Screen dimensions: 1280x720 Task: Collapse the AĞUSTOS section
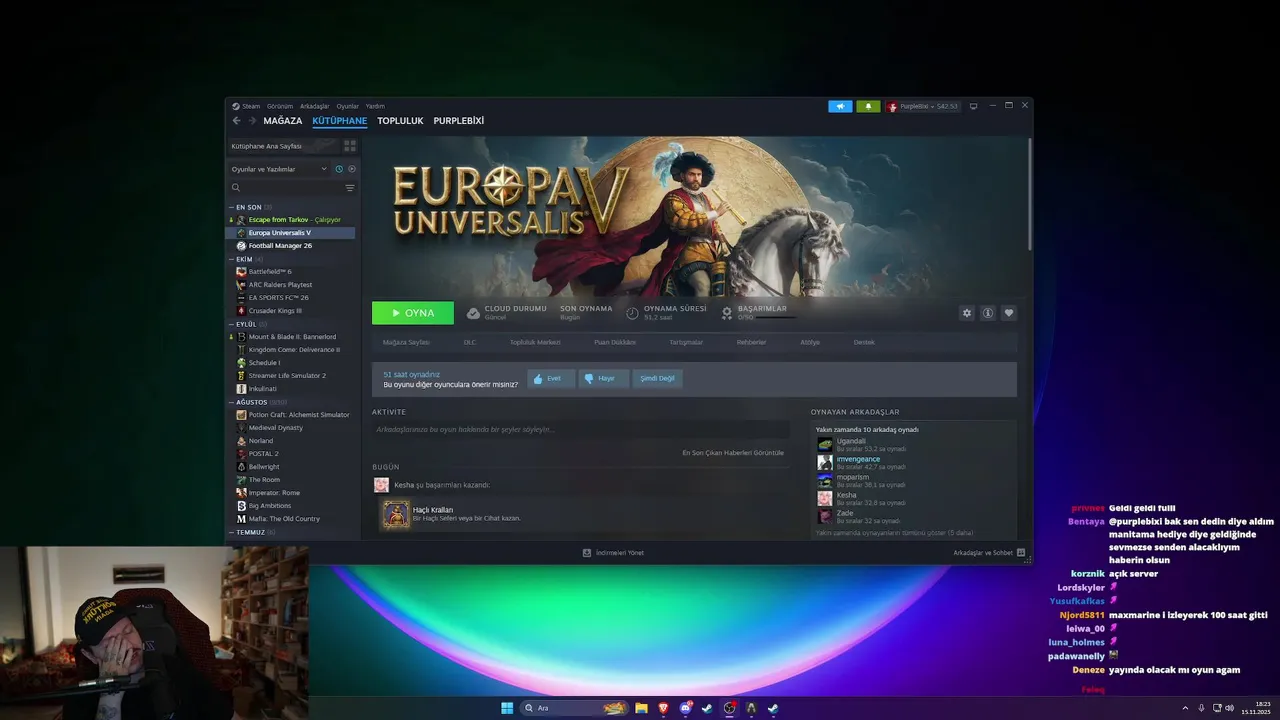click(x=229, y=402)
